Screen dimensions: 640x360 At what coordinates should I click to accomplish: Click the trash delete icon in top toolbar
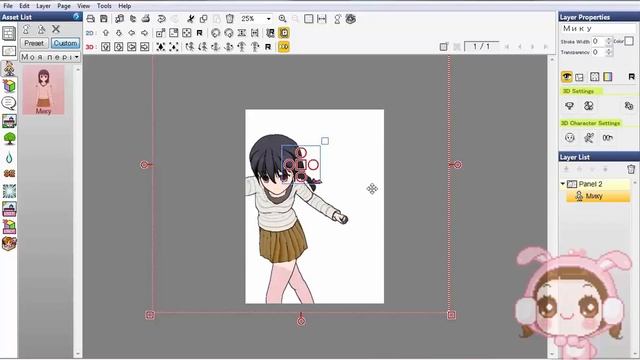pyautogui.click(x=230, y=19)
